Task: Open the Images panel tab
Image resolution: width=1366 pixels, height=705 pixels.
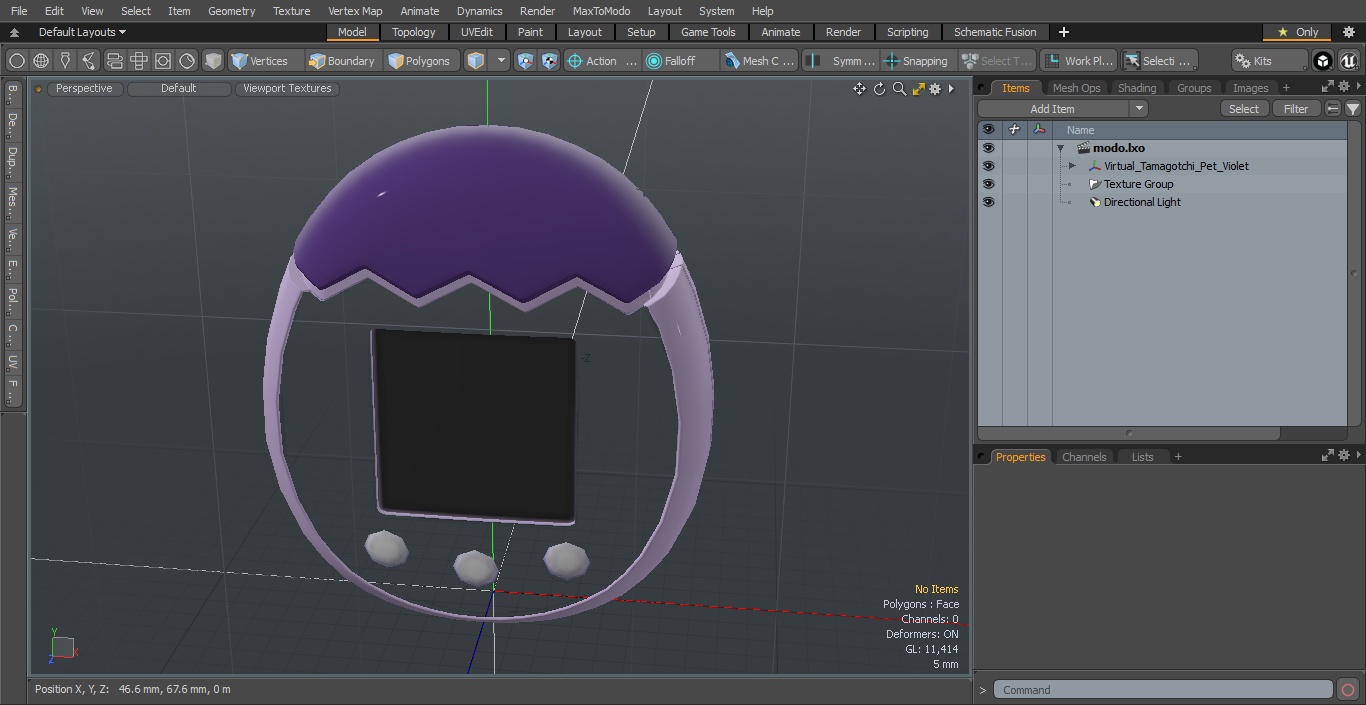Action: (1250, 88)
